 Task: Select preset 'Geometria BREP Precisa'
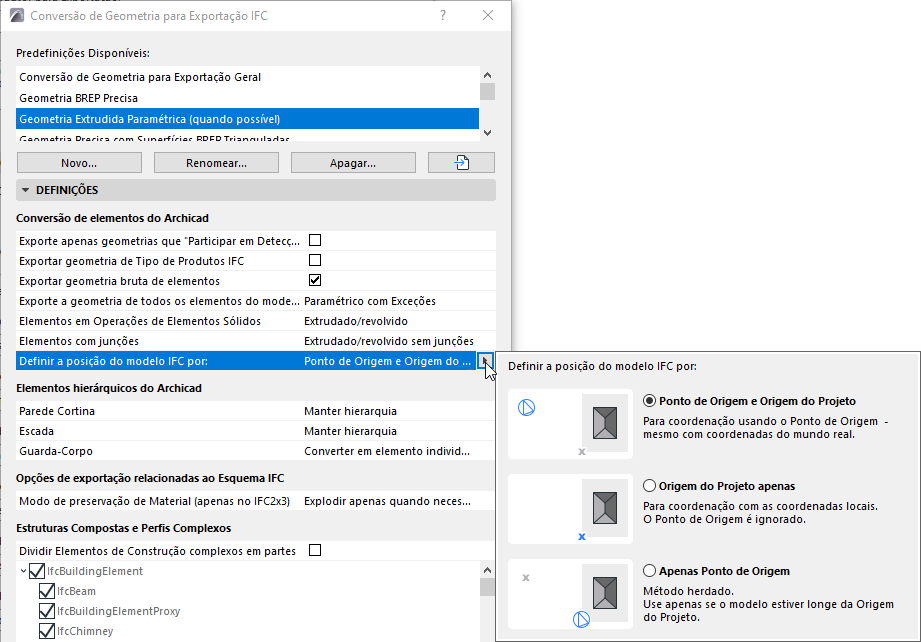[247, 98]
